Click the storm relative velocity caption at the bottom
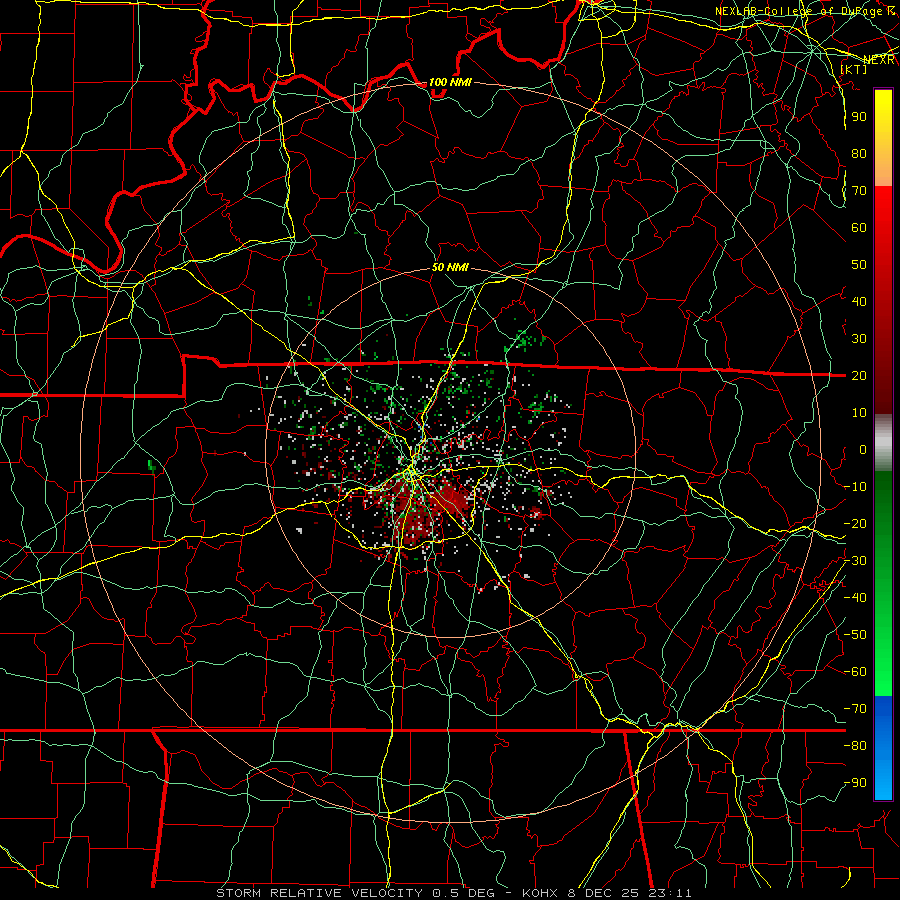900x900 pixels. (x=453, y=893)
